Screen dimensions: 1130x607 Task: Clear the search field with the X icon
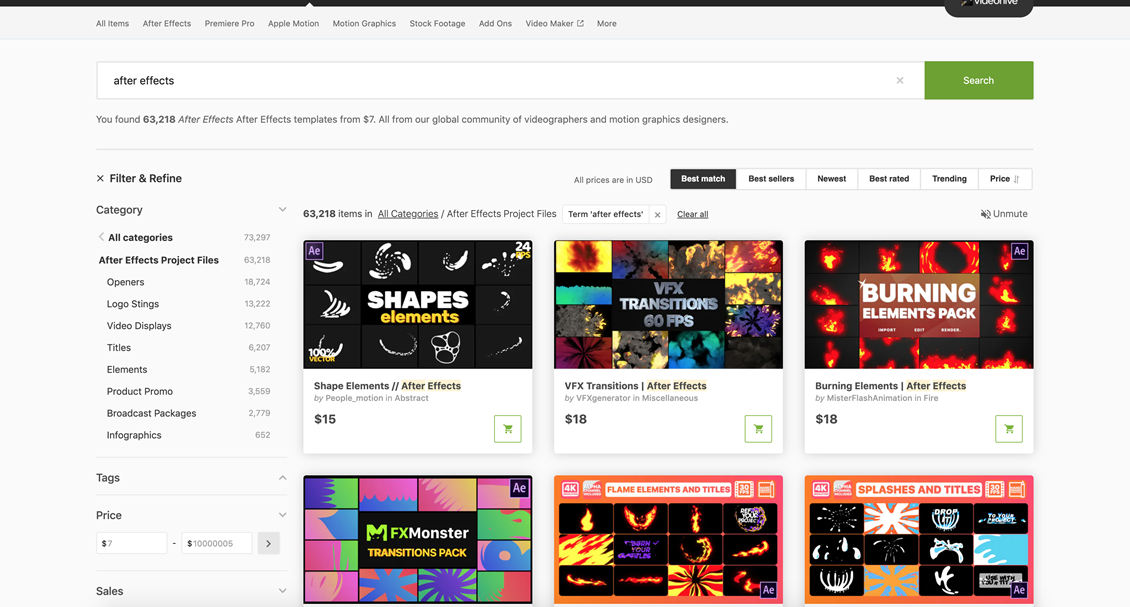[x=899, y=81]
